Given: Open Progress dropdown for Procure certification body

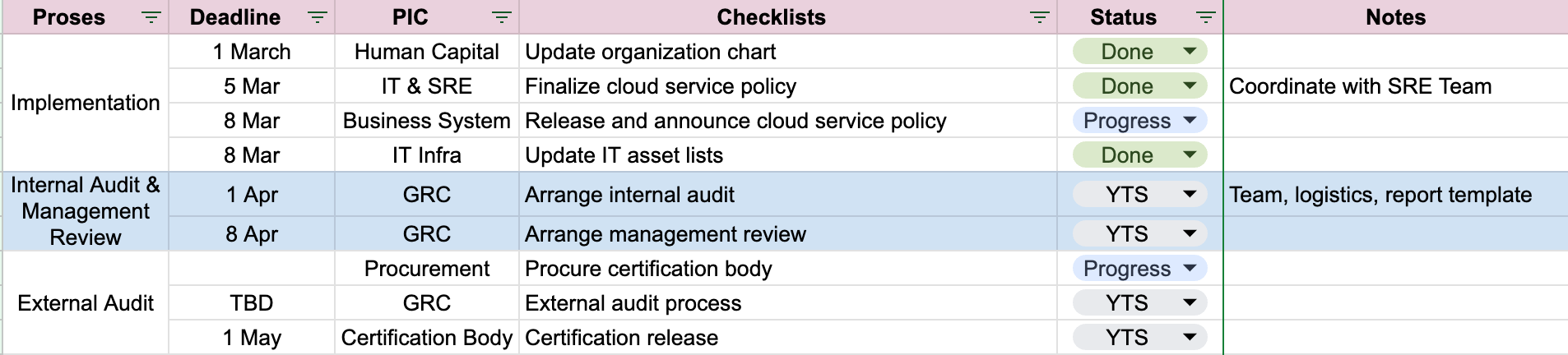Looking at the screenshot, I should click(1190, 268).
